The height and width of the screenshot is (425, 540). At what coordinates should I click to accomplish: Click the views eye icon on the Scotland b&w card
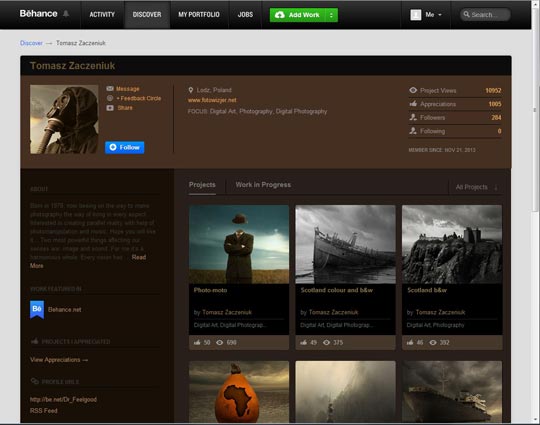coord(433,342)
